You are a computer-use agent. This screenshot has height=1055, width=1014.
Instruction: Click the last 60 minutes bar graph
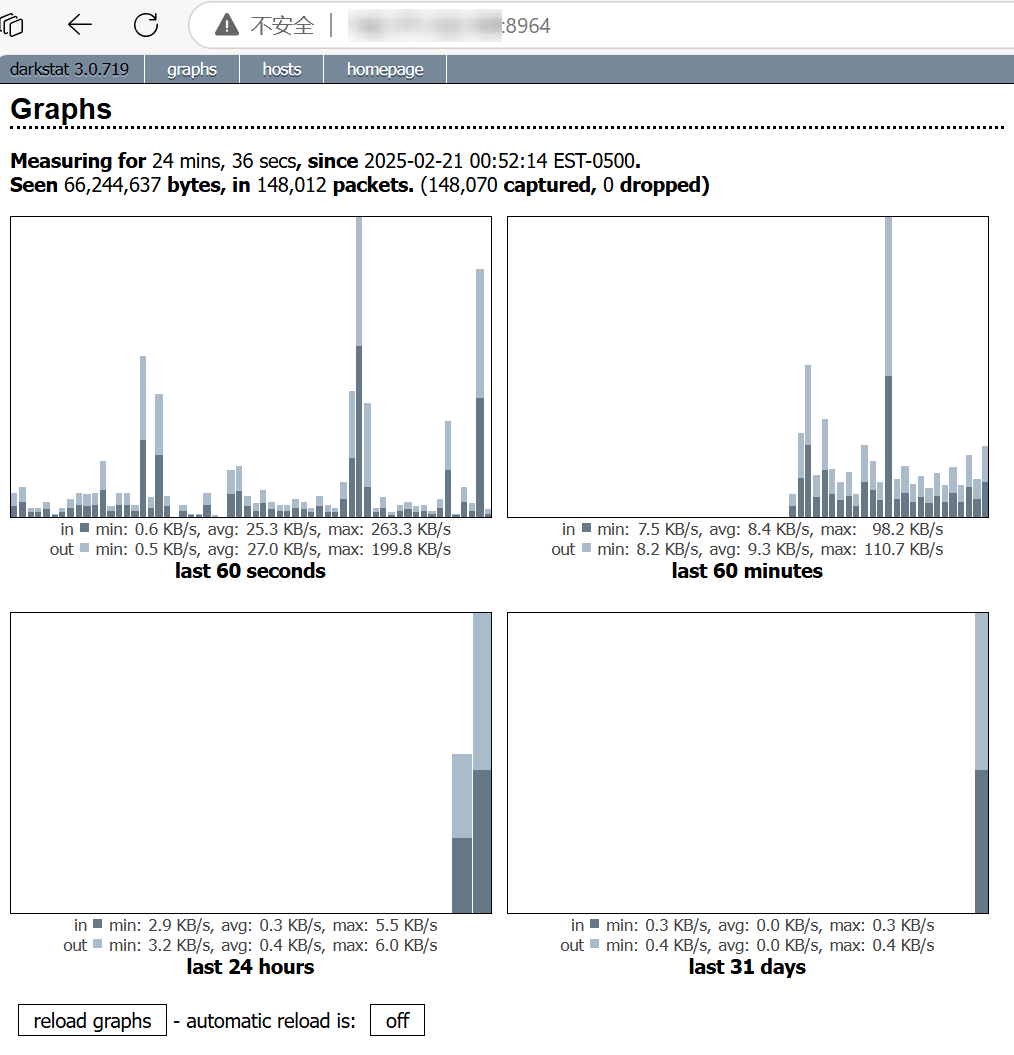[x=747, y=367]
